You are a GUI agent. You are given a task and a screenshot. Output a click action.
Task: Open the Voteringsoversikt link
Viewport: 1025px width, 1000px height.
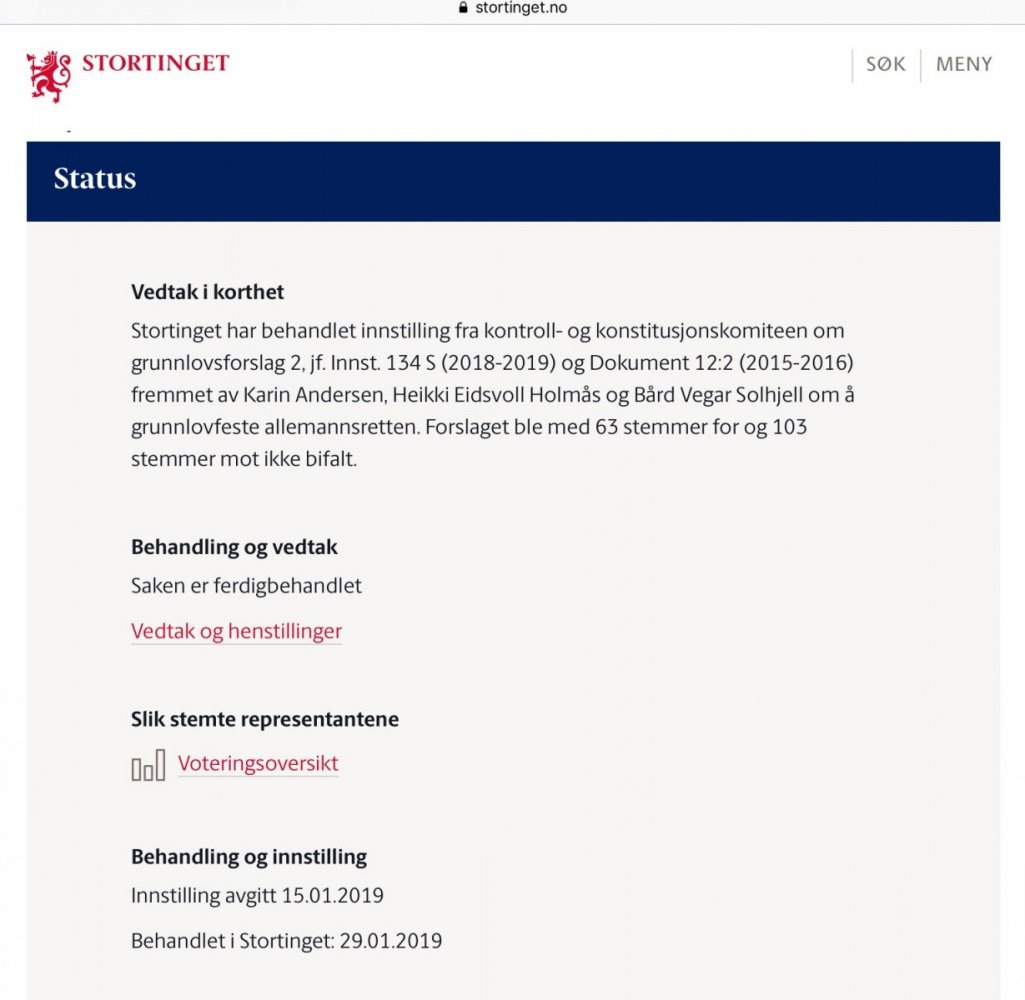point(258,764)
